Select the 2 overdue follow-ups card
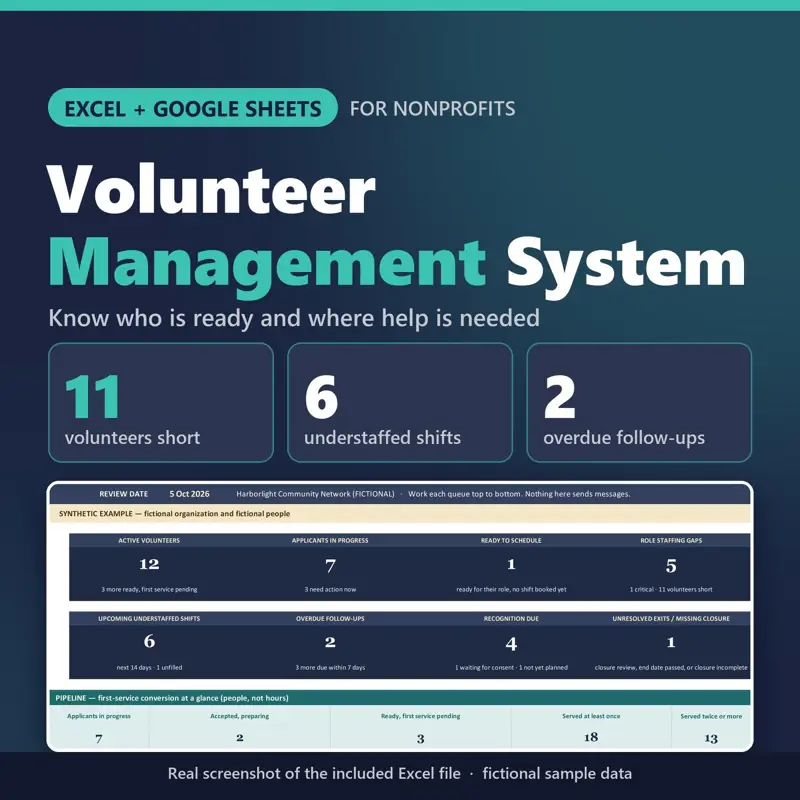 point(639,403)
